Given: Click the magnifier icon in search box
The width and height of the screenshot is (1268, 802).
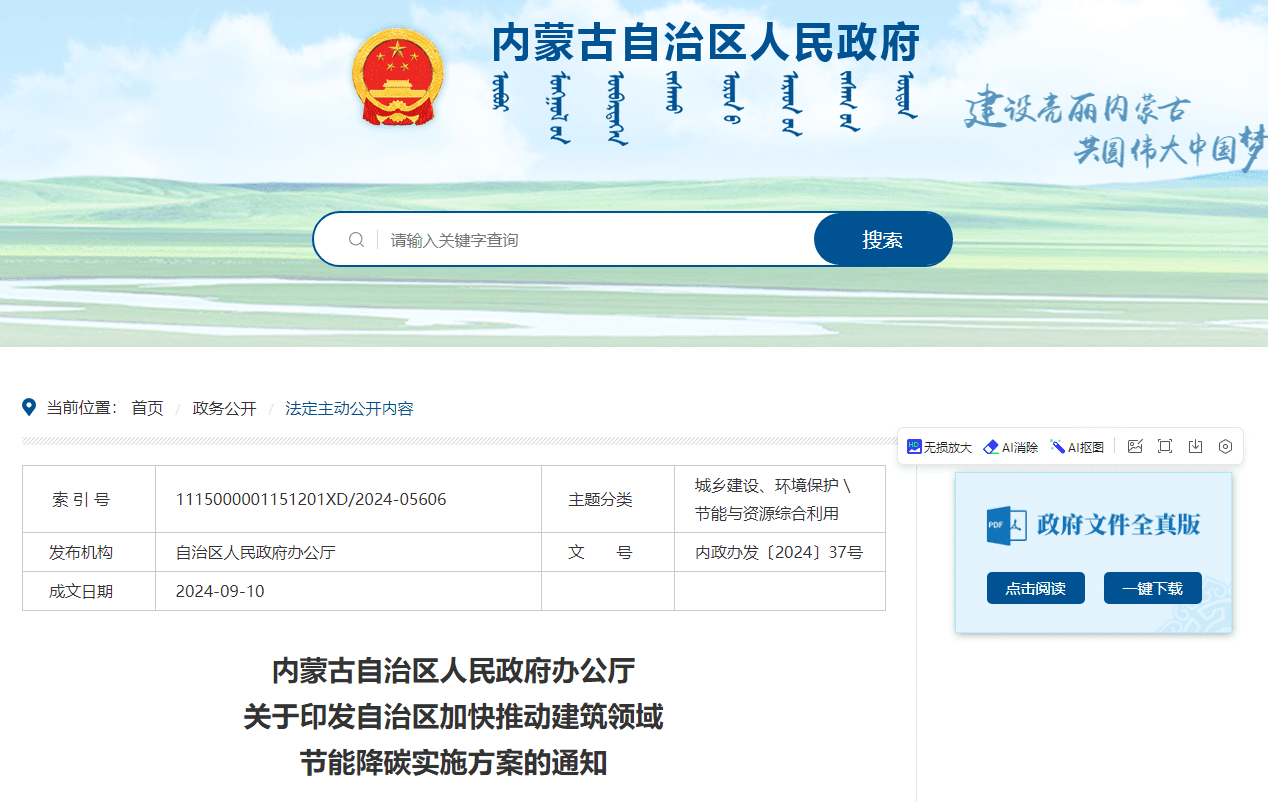Looking at the screenshot, I should coord(356,240).
